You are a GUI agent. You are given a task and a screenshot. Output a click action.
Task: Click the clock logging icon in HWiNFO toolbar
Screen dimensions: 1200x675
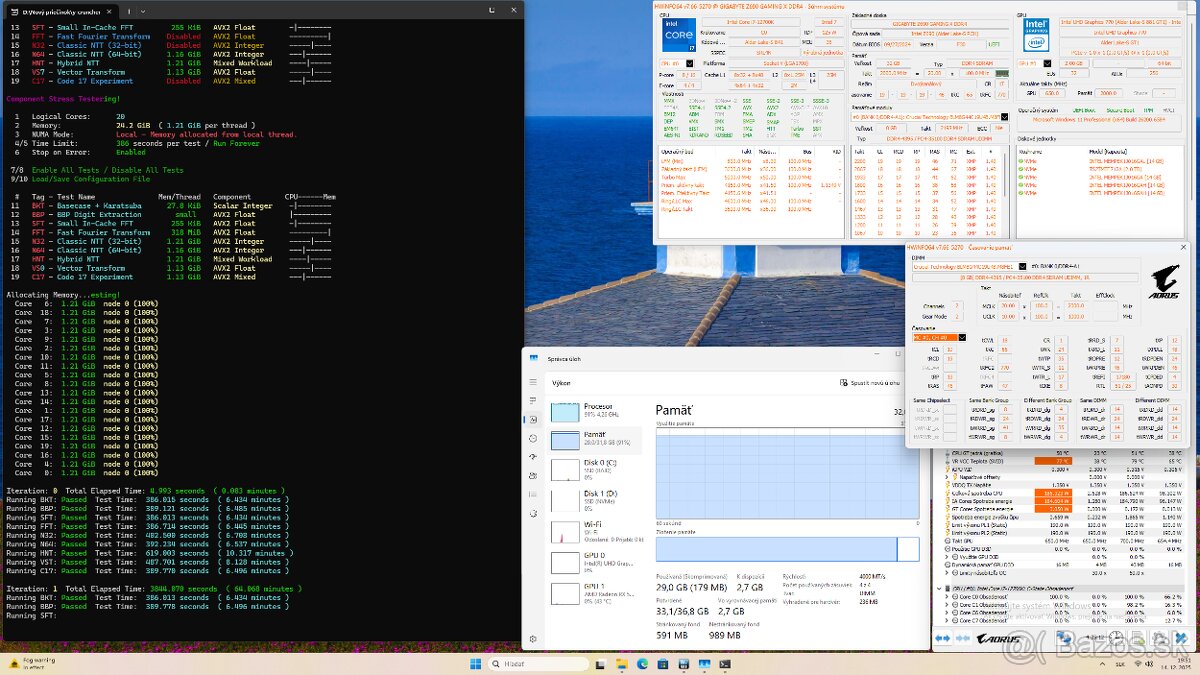click(1115, 638)
